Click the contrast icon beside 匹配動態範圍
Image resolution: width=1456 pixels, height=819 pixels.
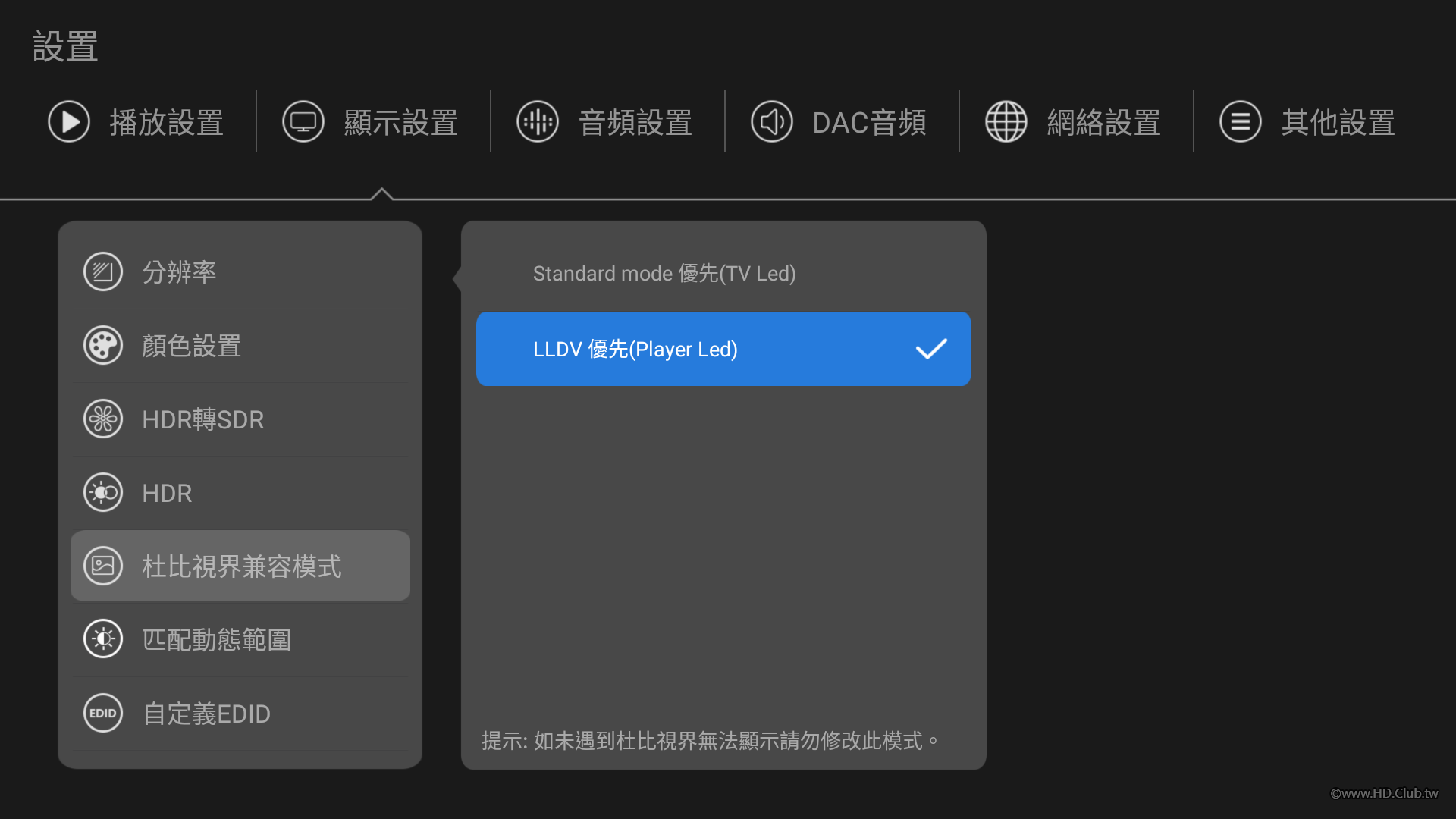click(x=103, y=640)
